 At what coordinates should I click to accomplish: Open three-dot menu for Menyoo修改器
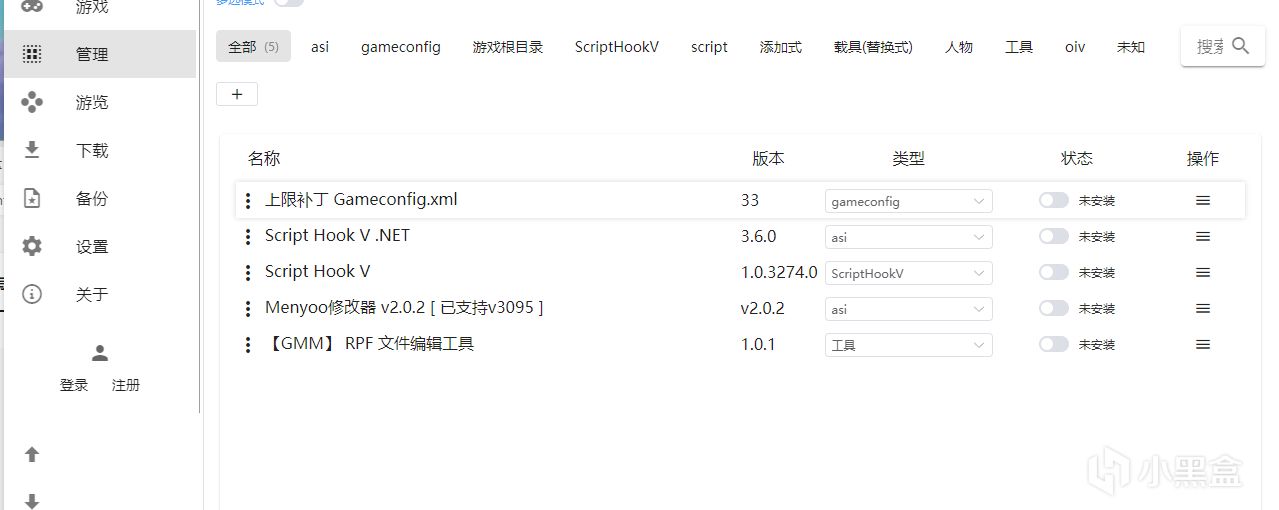pyautogui.click(x=248, y=309)
